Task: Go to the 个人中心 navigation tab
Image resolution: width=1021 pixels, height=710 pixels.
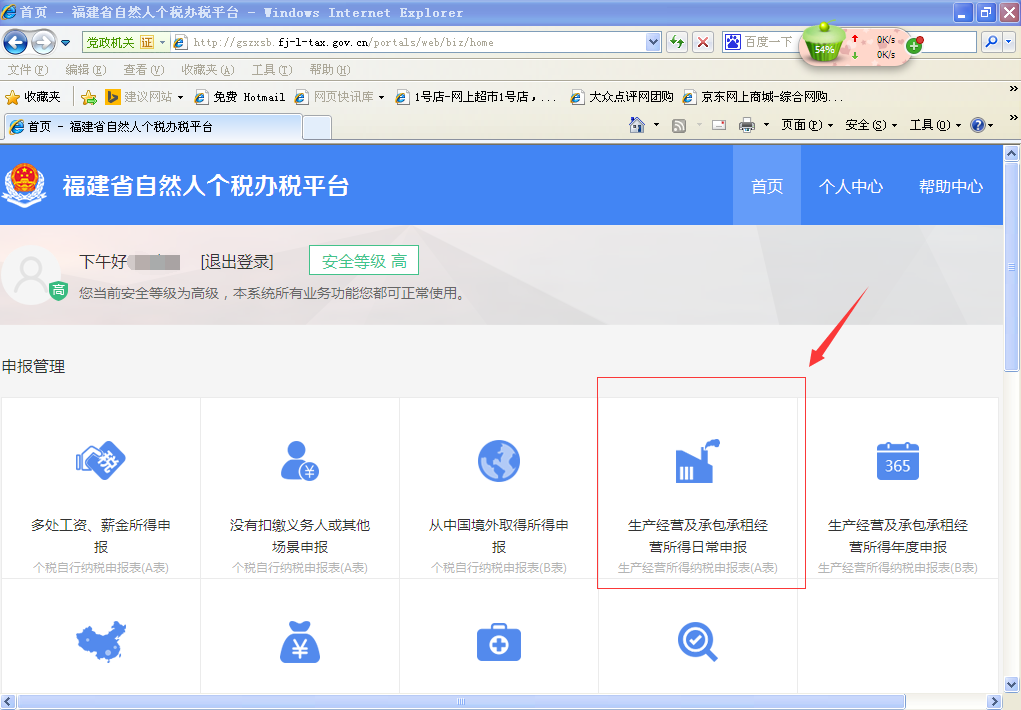Action: [850, 186]
